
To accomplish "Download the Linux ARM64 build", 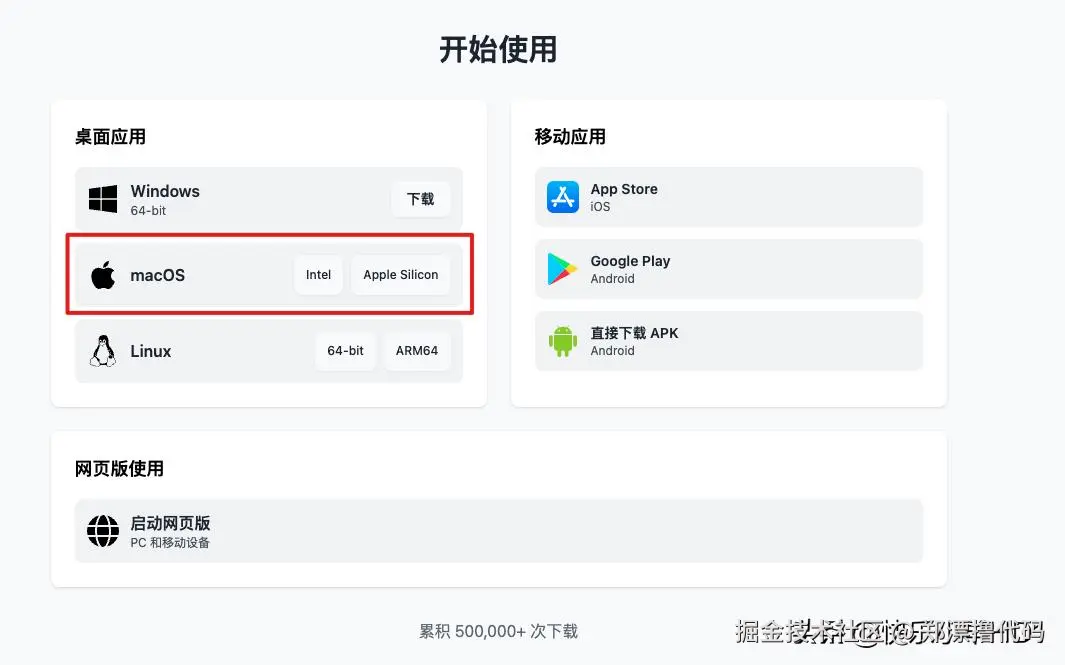I will [x=417, y=351].
